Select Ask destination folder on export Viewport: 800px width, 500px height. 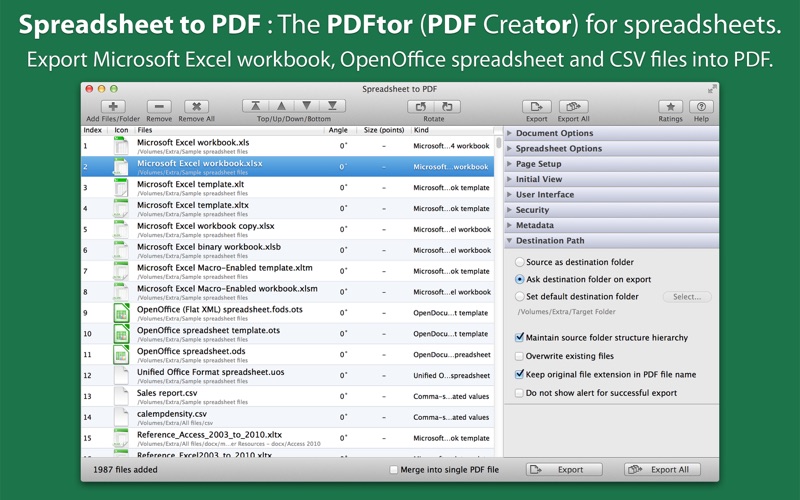[519, 279]
